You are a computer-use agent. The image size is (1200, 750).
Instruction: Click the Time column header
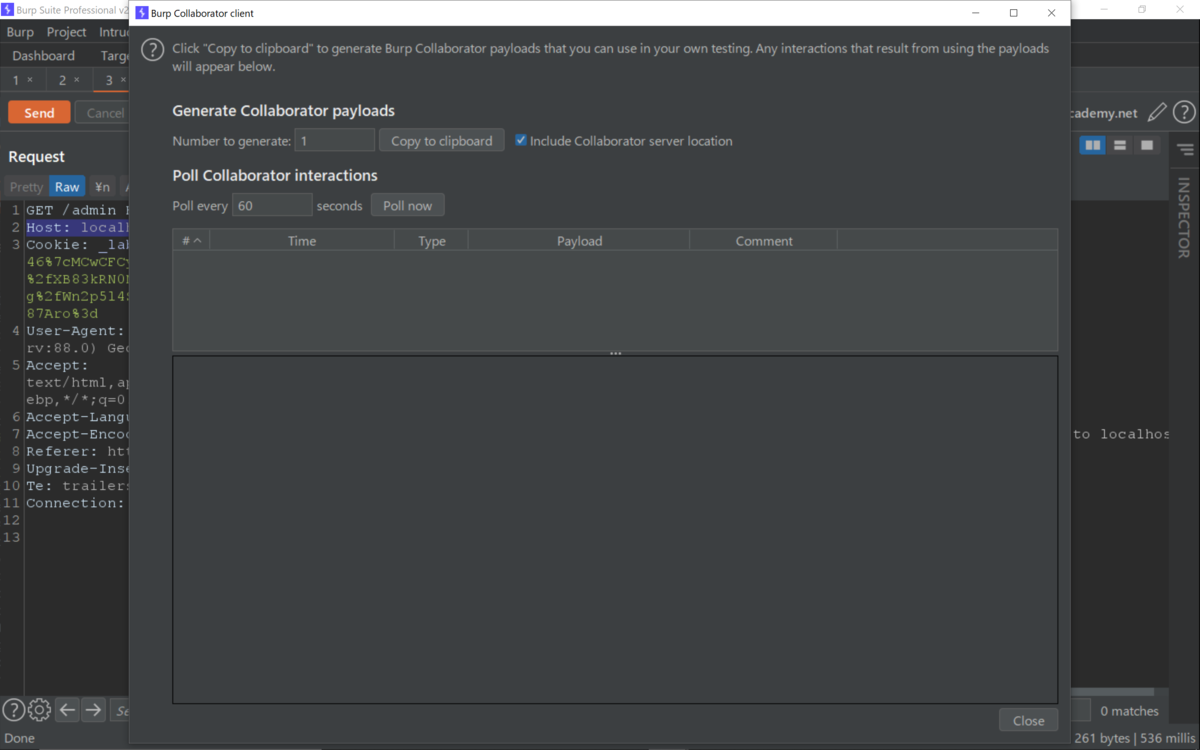pyautogui.click(x=302, y=240)
